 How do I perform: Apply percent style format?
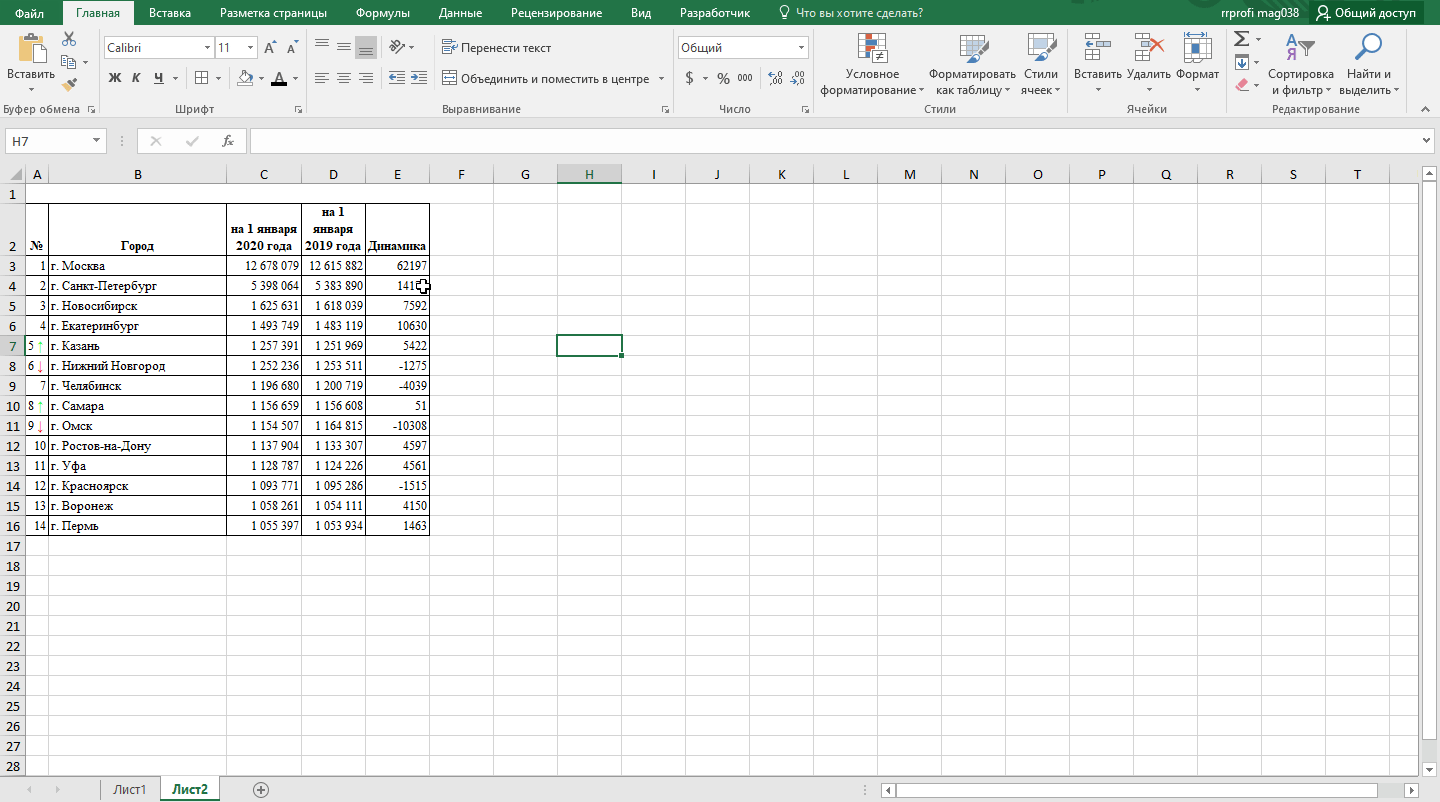point(723,78)
